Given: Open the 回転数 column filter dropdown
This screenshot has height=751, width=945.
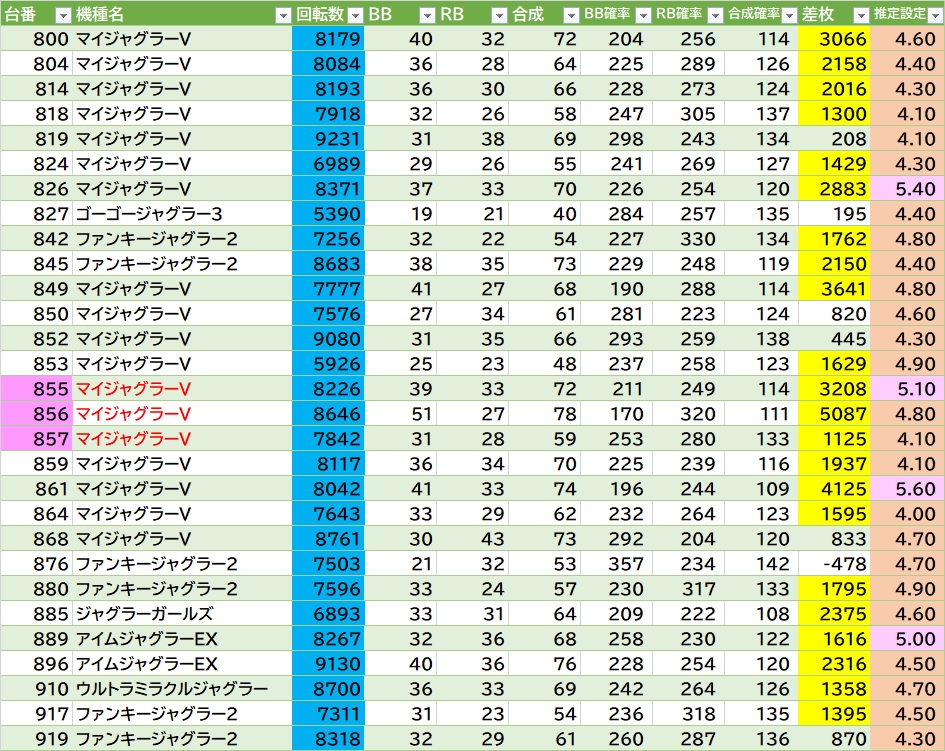Looking at the screenshot, I should 356,15.
